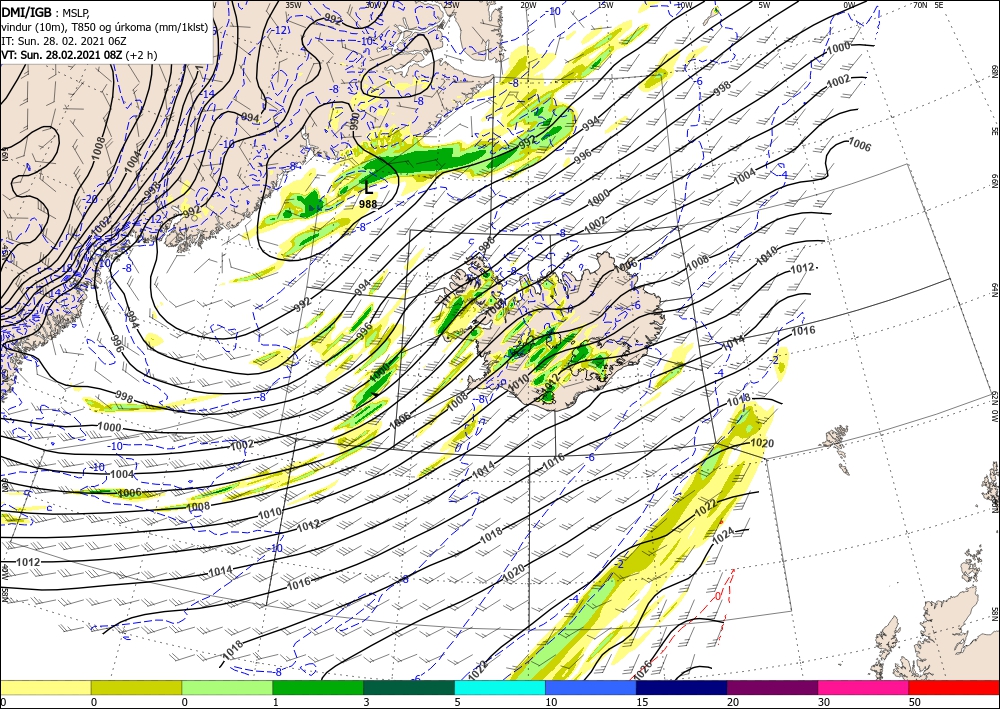Screen dimensions: 1000x709
Task: Click the light green legend swatch
Action: 227,687
